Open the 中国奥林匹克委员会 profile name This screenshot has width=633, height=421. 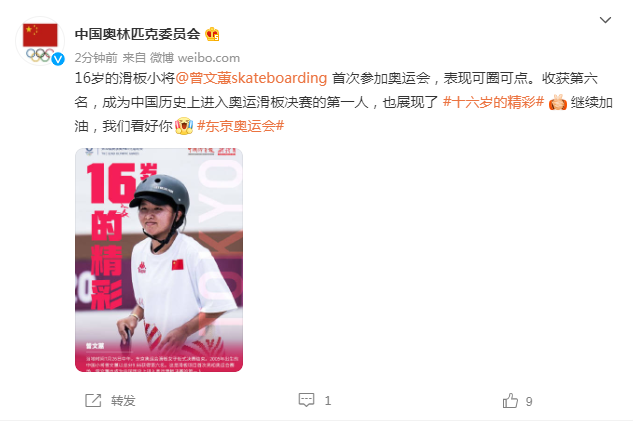click(x=137, y=34)
